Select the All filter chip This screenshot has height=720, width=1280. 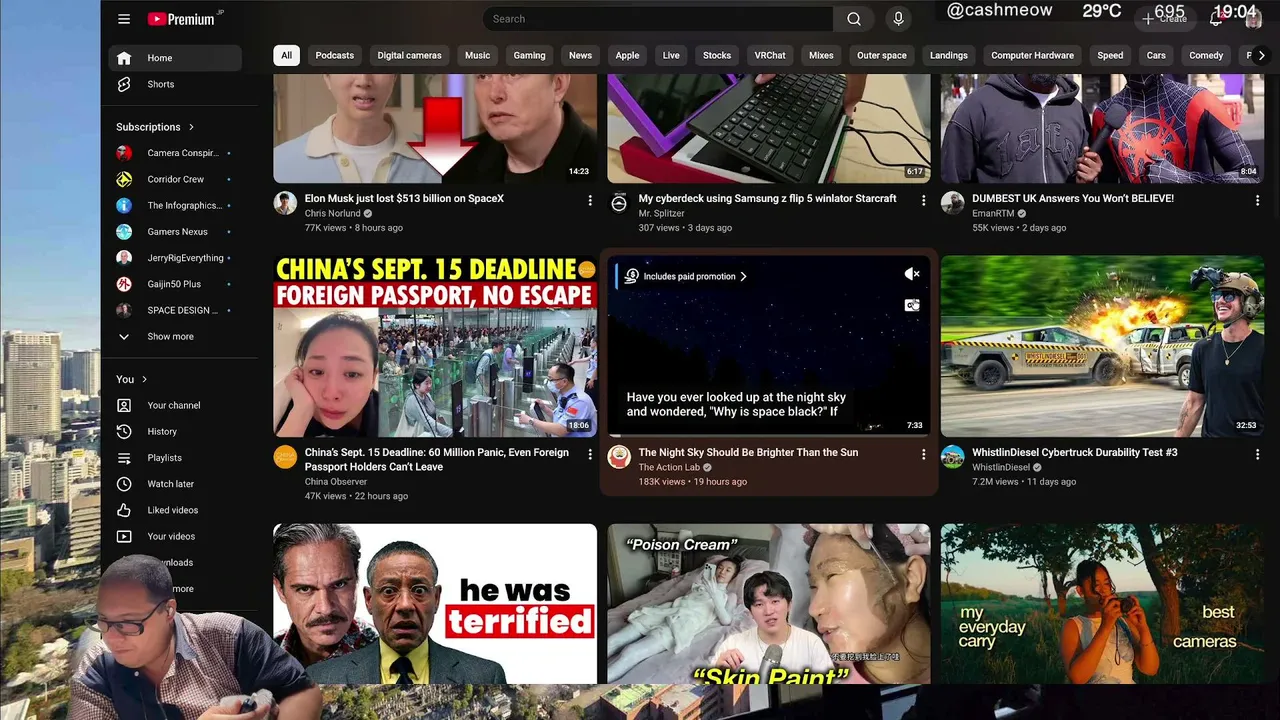(x=286, y=55)
